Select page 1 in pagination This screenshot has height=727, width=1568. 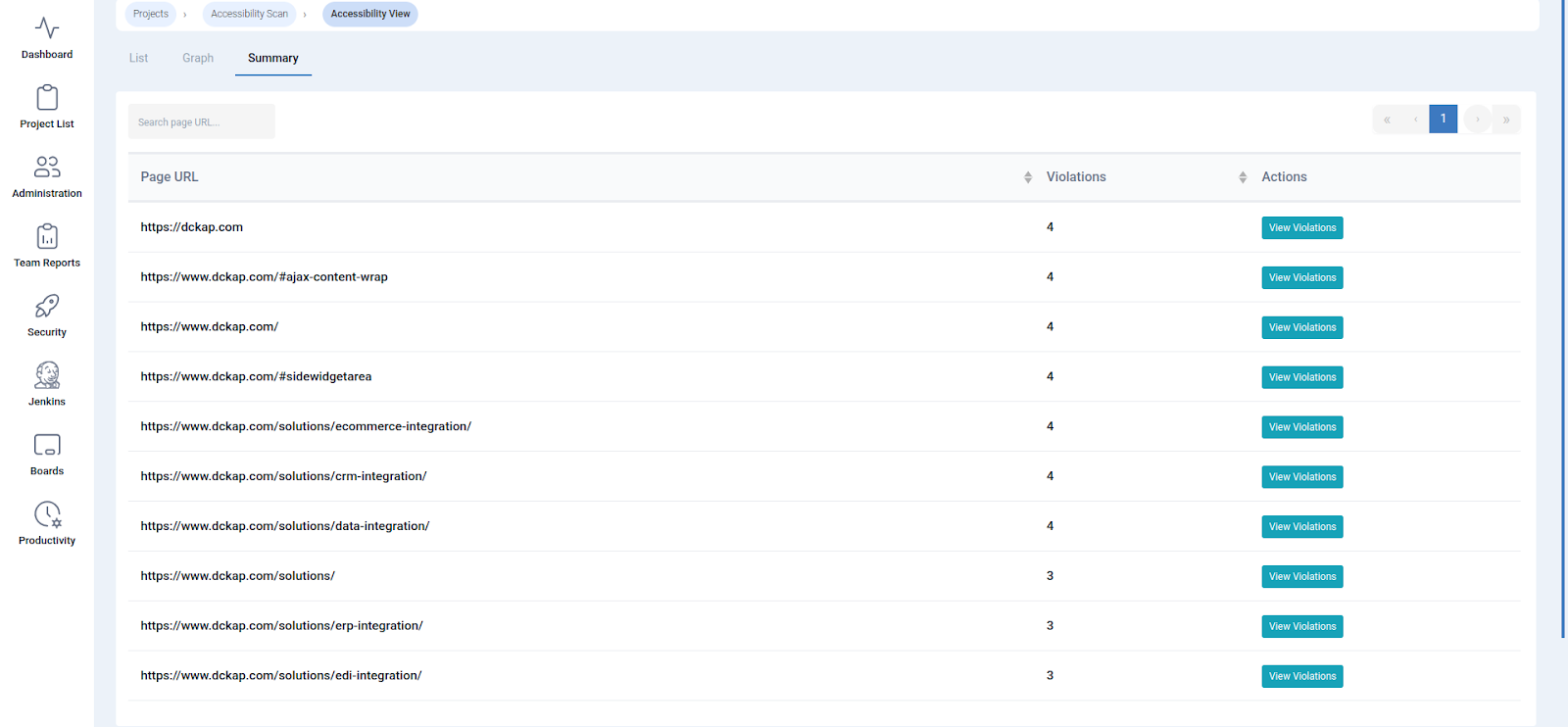coord(1443,120)
